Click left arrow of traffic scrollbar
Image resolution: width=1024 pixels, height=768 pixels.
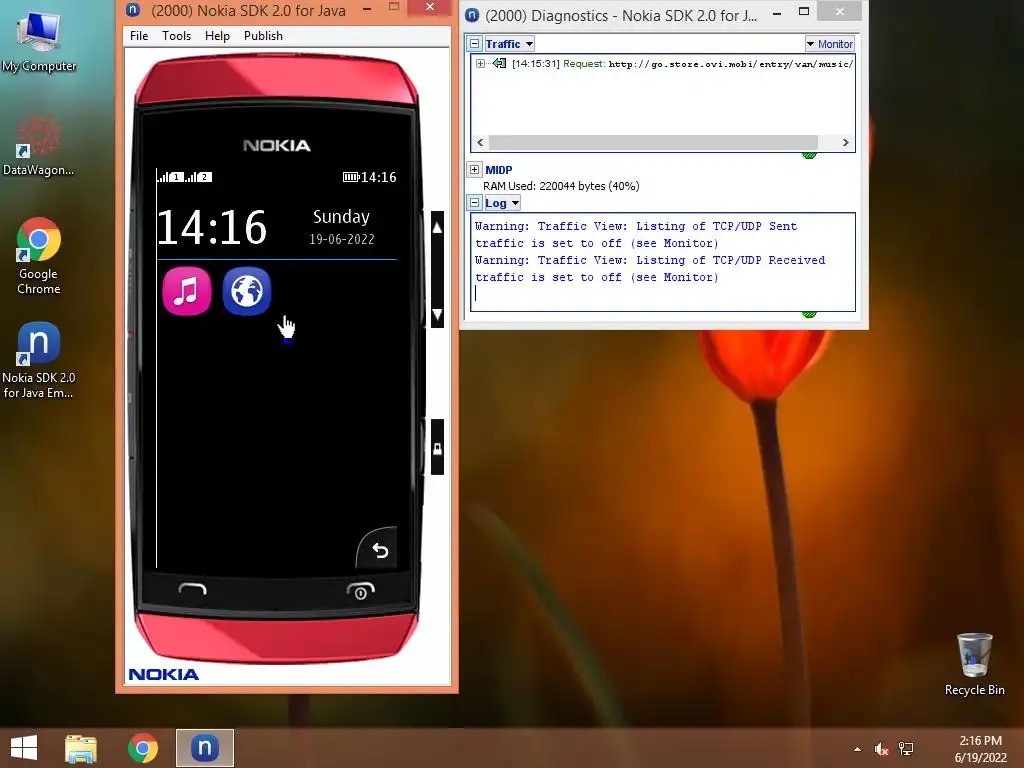[x=481, y=142]
